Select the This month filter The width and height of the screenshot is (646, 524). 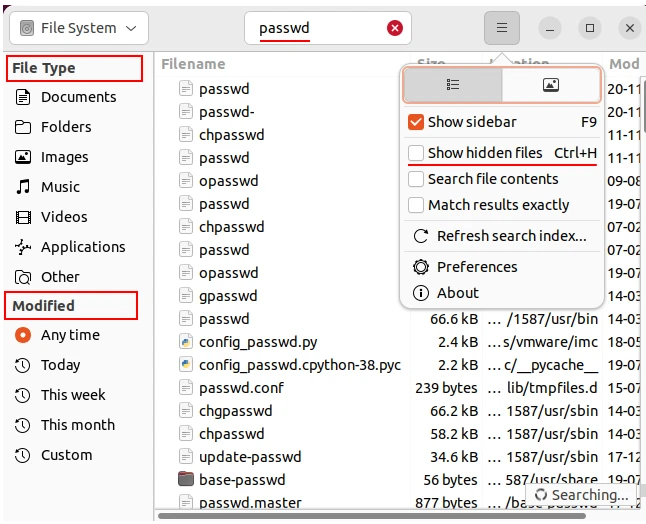(x=65, y=425)
